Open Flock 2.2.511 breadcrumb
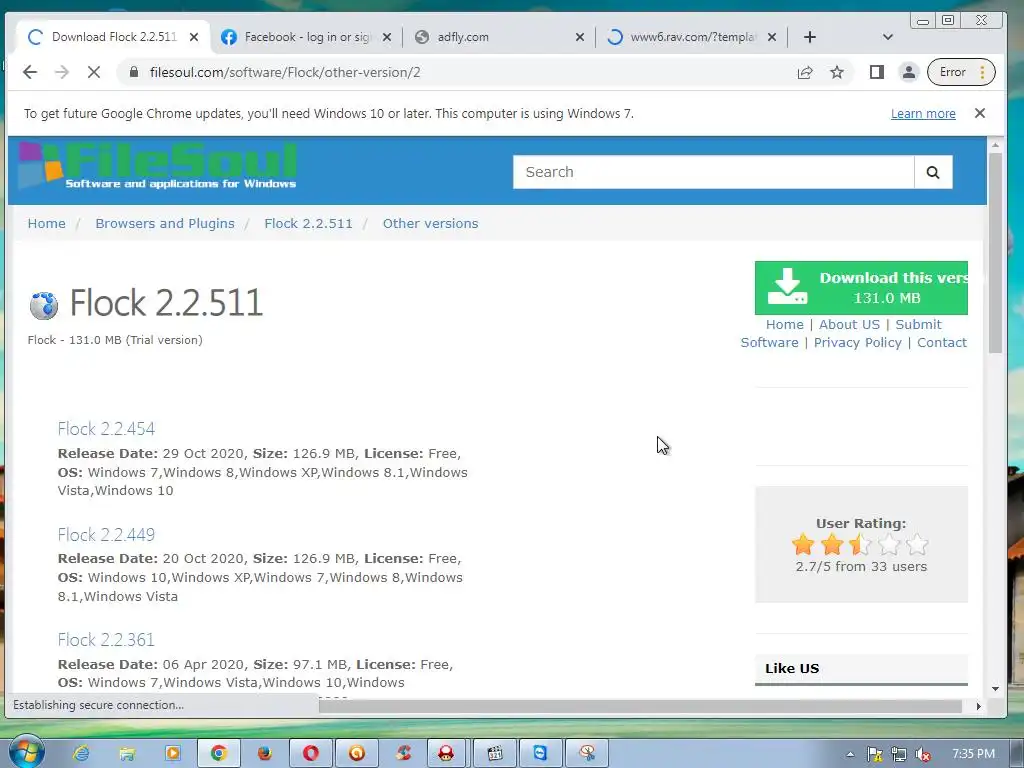 (308, 223)
